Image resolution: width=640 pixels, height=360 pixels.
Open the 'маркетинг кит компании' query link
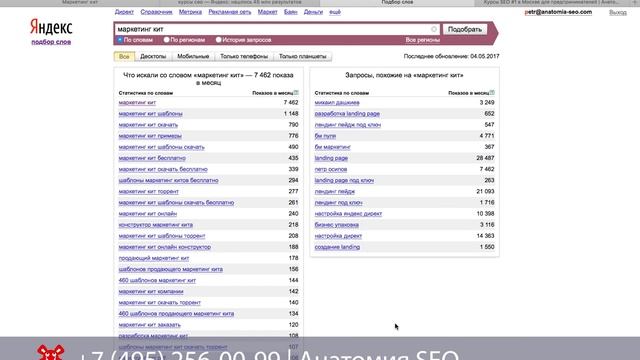point(151,291)
